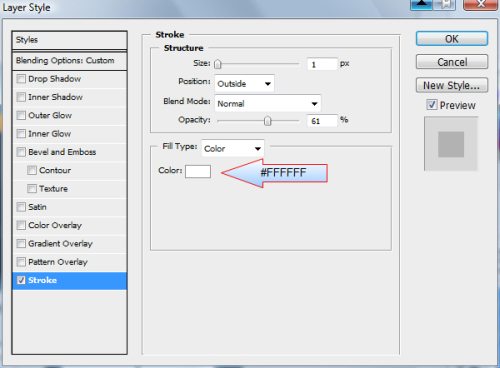Viewport: 500px width, 368px height.
Task: Click the Size slider handle
Action: (x=217, y=64)
